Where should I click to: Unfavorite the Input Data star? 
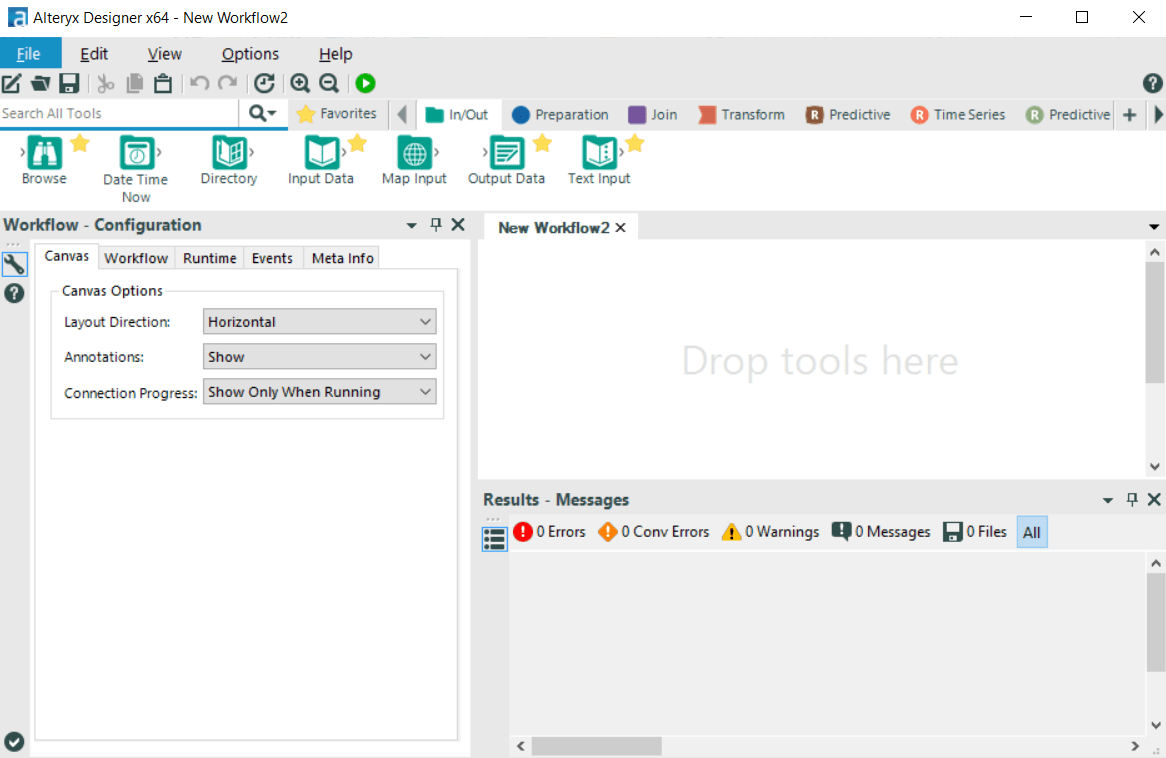pos(358,142)
